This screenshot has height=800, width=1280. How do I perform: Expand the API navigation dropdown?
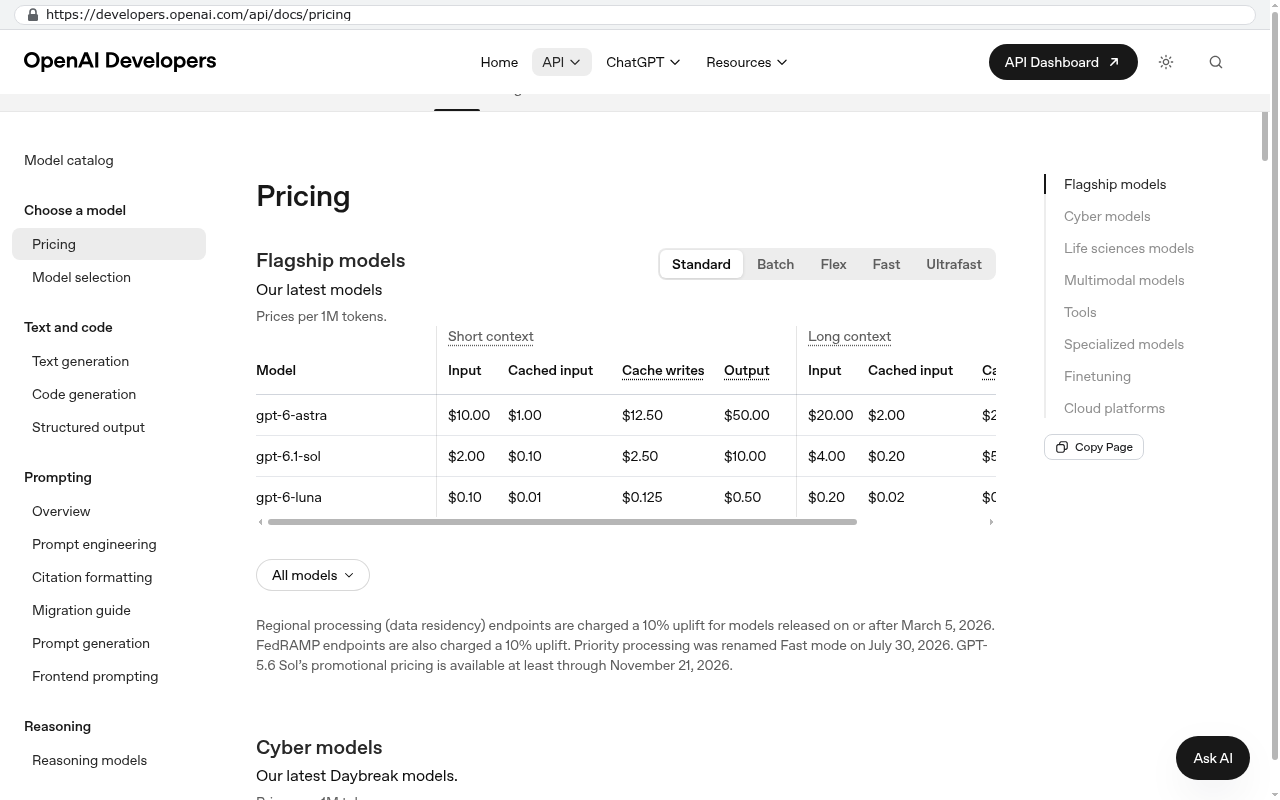[x=561, y=62]
